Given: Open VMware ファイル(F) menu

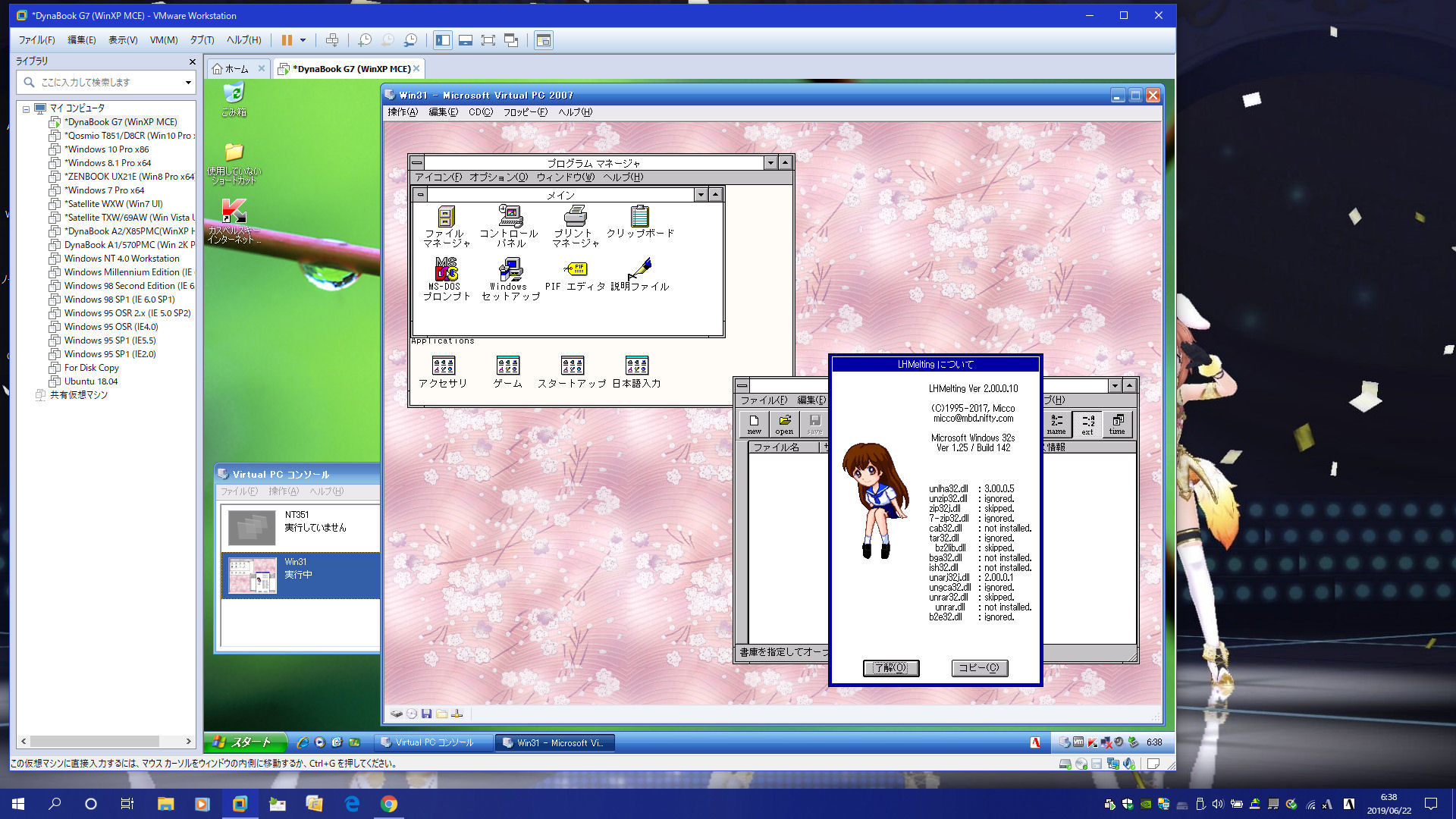Looking at the screenshot, I should (x=36, y=40).
